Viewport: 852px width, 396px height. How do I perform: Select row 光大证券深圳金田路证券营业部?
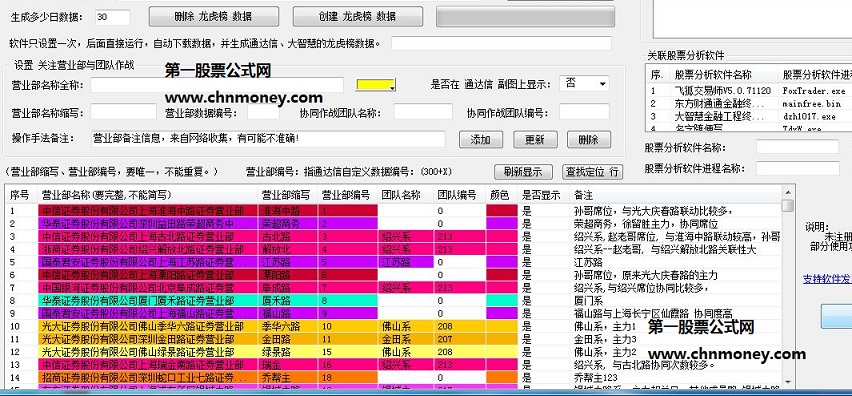(x=394, y=339)
